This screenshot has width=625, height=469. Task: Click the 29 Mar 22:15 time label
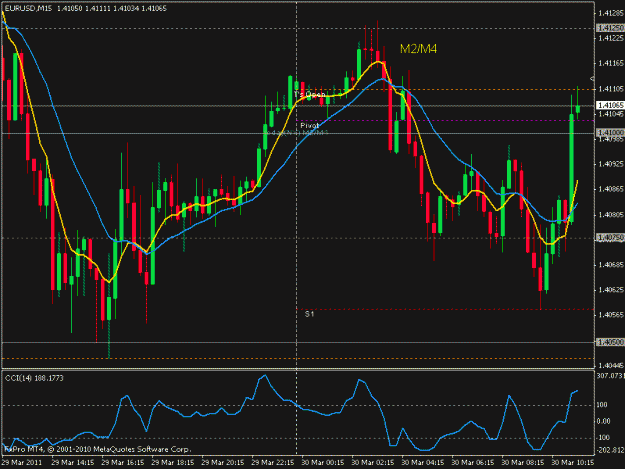click(x=273, y=463)
